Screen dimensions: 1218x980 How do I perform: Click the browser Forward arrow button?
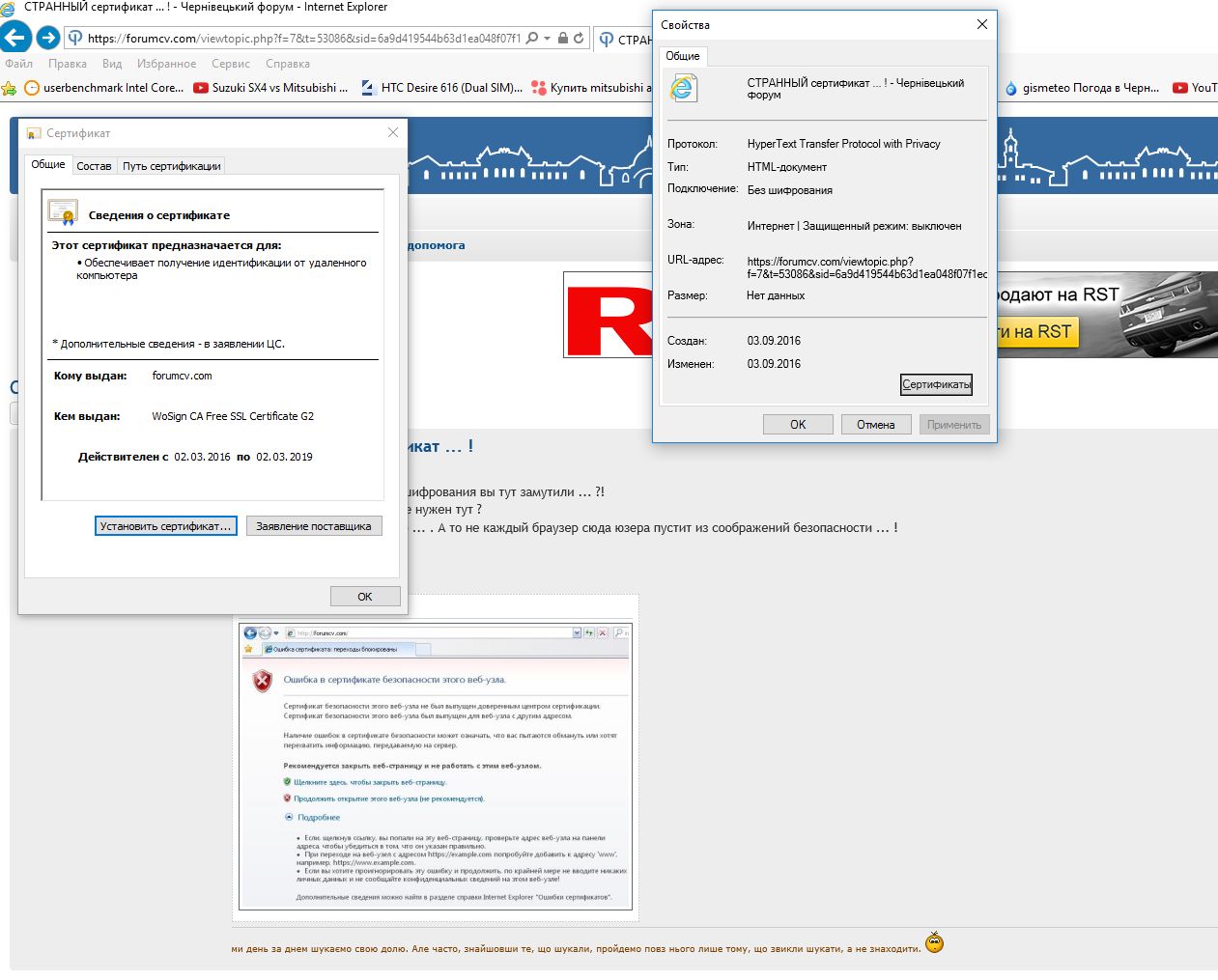point(47,38)
